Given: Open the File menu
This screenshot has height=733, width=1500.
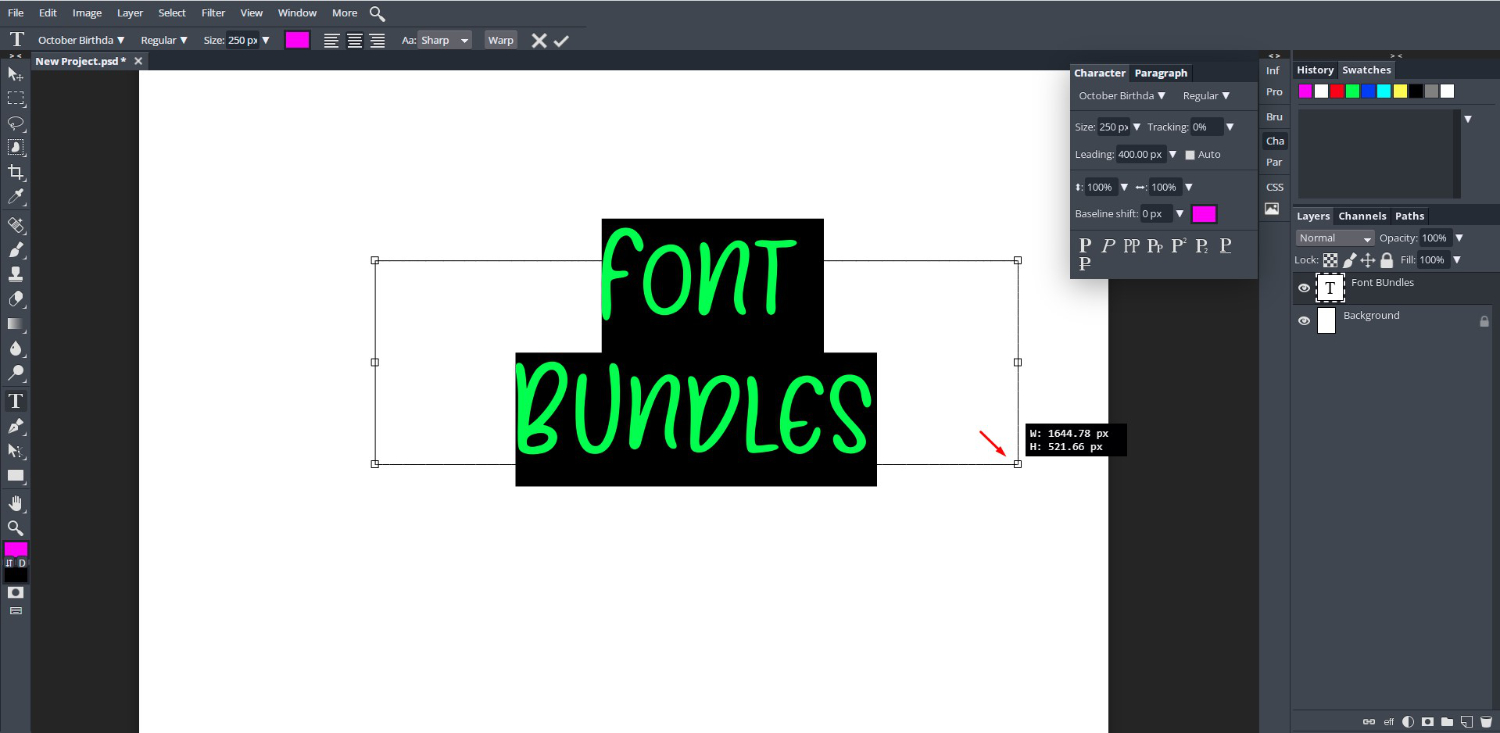Looking at the screenshot, I should 16,13.
